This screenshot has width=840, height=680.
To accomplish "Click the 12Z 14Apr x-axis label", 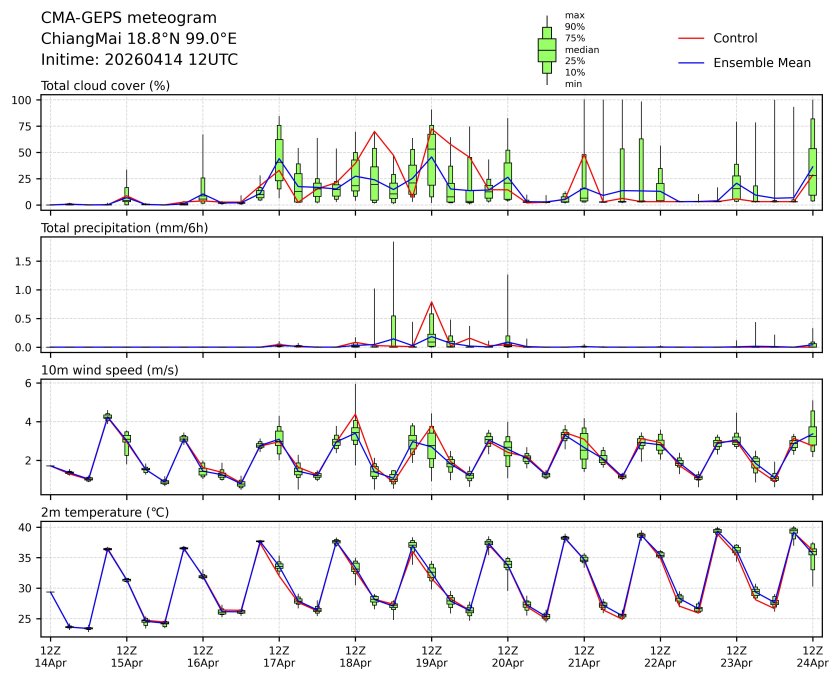I will pyautogui.click(x=50, y=655).
